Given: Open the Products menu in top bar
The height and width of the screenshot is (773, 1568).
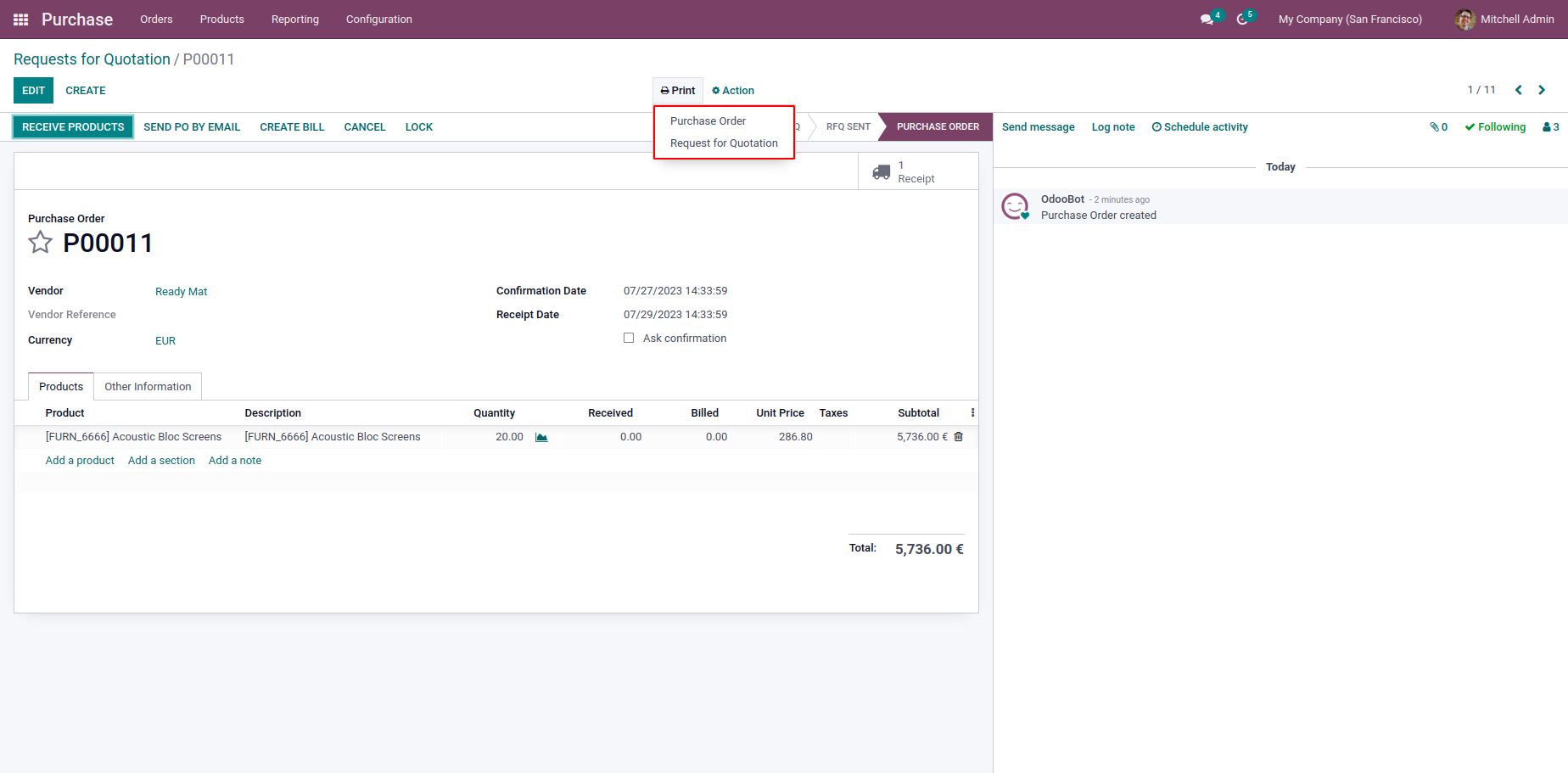Looking at the screenshot, I should pos(222,20).
